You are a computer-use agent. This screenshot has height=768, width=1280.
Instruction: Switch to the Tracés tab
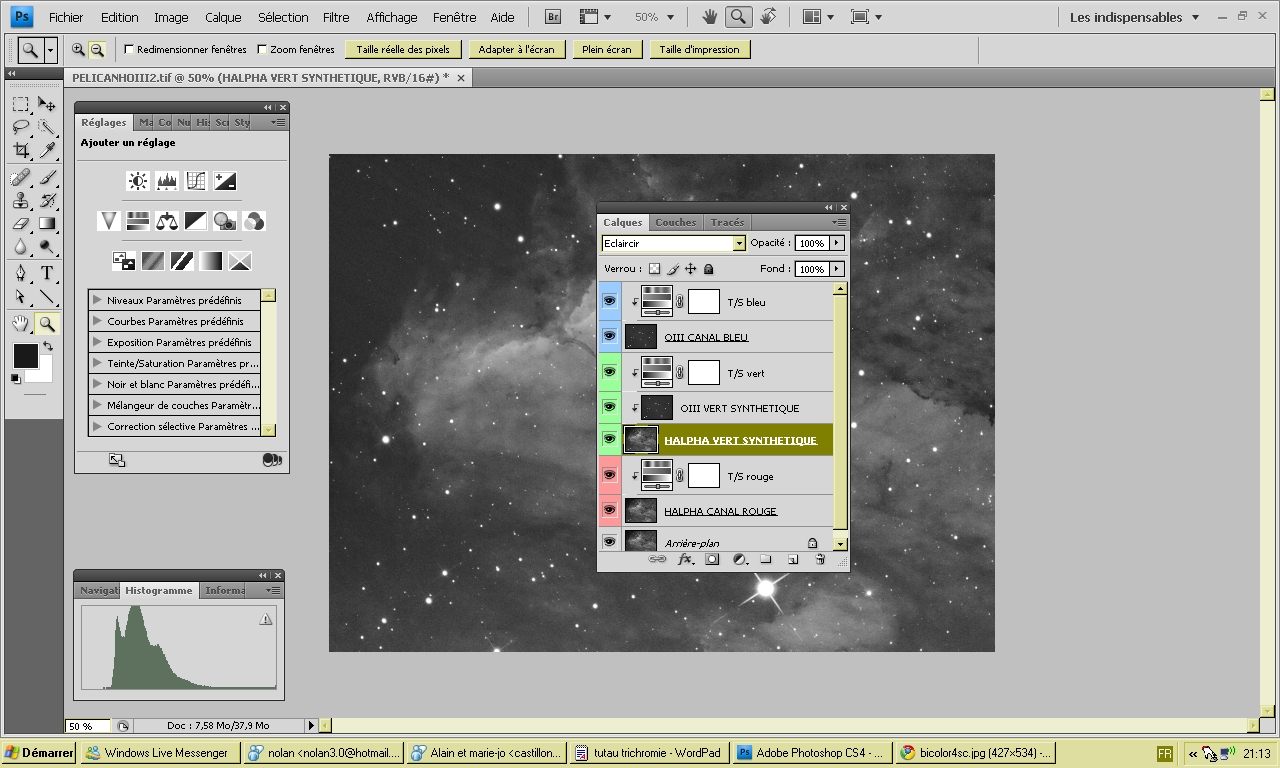click(727, 222)
